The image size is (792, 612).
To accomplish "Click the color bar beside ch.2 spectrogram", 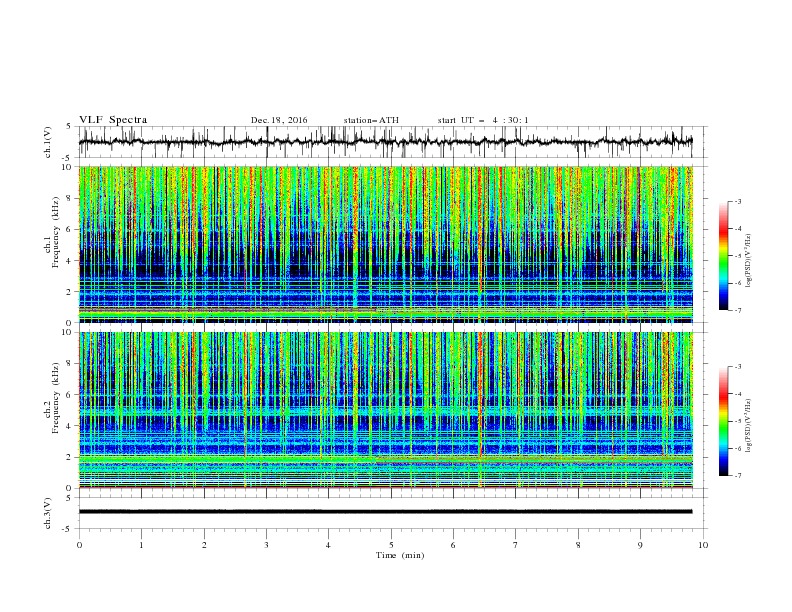I will point(724,421).
